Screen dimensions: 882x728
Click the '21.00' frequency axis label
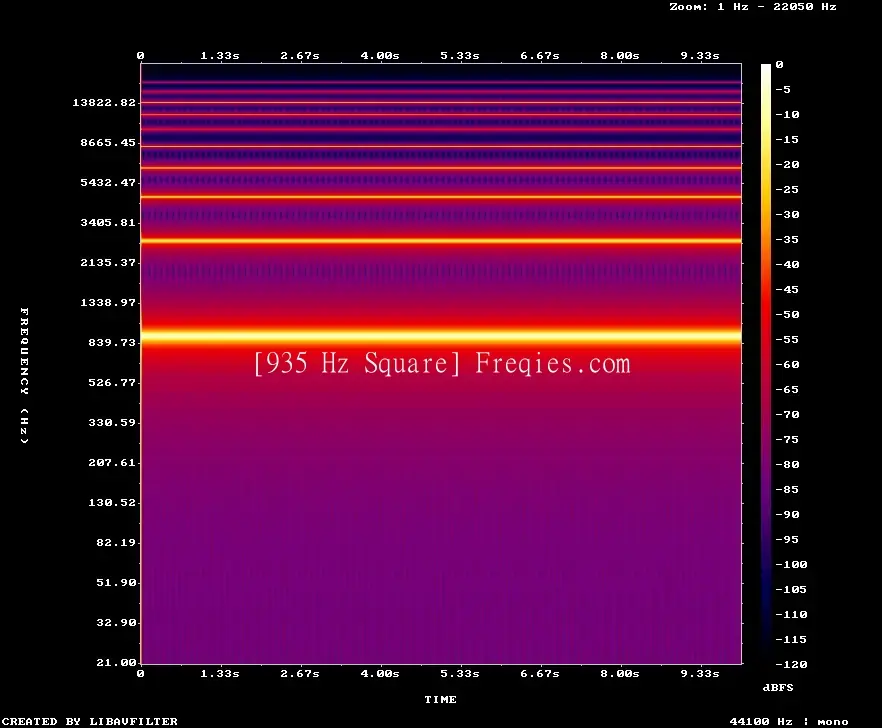point(116,662)
